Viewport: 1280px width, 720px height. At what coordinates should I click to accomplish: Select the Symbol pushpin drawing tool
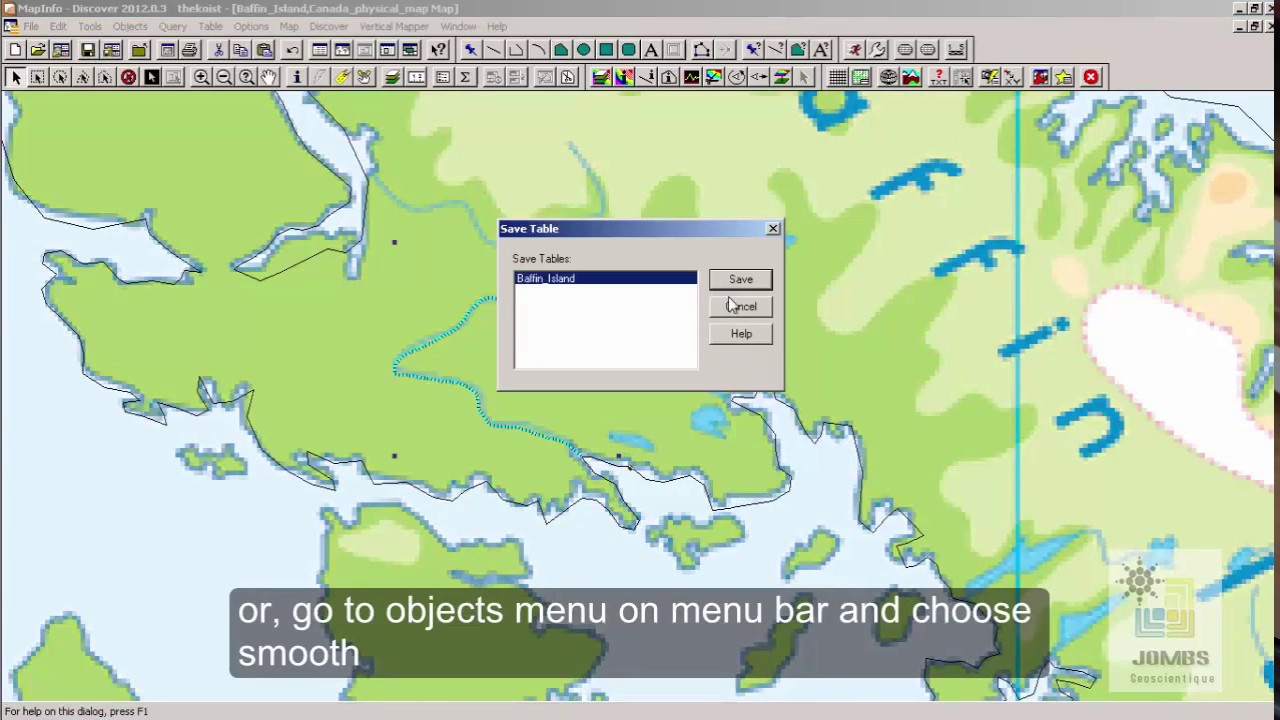pos(470,50)
